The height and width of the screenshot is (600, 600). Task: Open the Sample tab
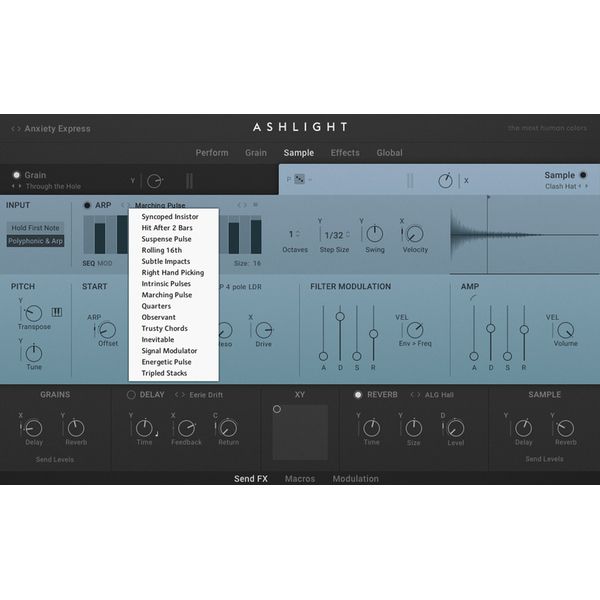click(298, 153)
